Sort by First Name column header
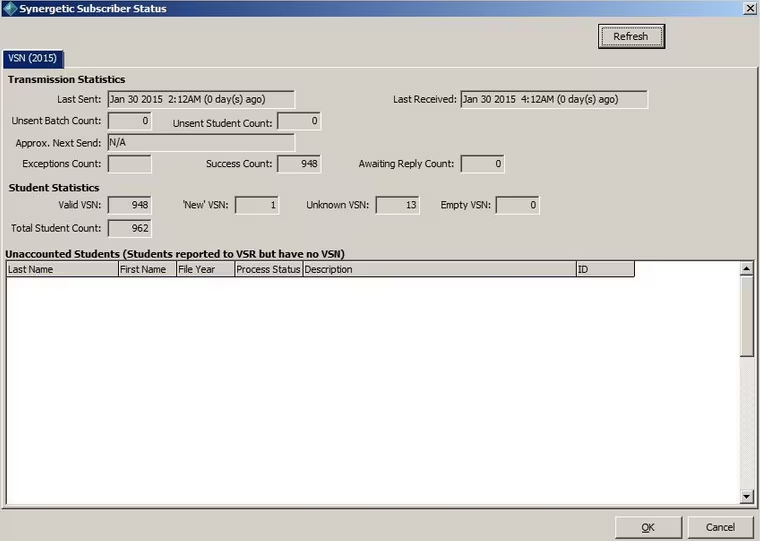The width and height of the screenshot is (760, 541). point(147,269)
